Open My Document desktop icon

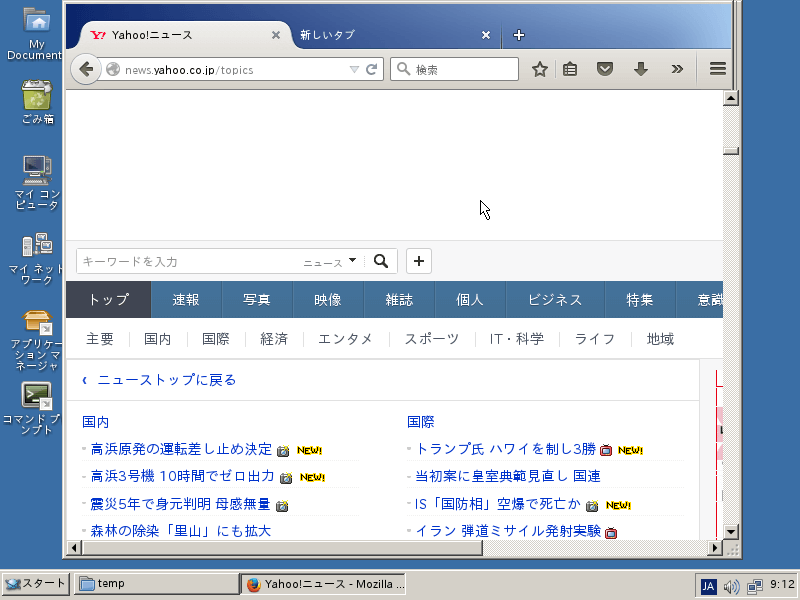(x=36, y=35)
